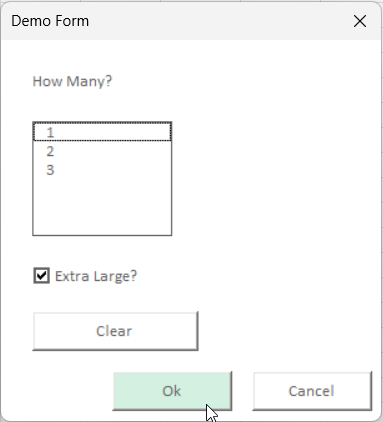
Task: Close the Demo Form dialog with X
Action: pyautogui.click(x=360, y=21)
